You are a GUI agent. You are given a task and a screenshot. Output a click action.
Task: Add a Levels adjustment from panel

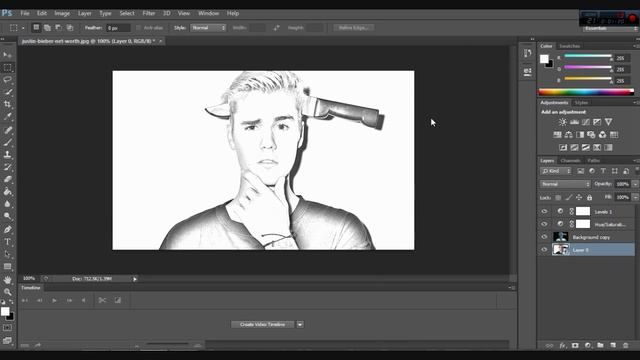574,122
